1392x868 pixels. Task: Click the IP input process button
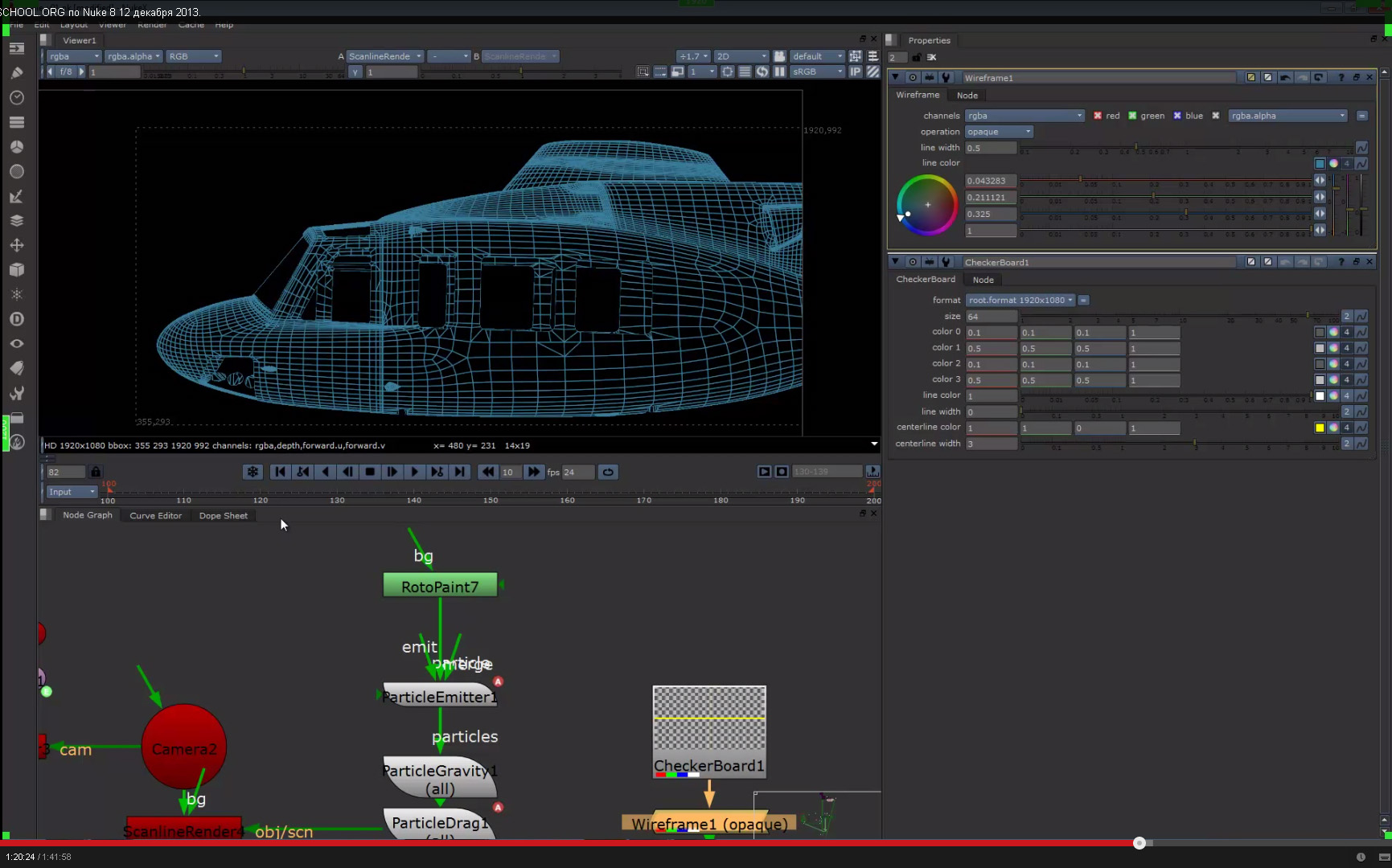click(856, 72)
